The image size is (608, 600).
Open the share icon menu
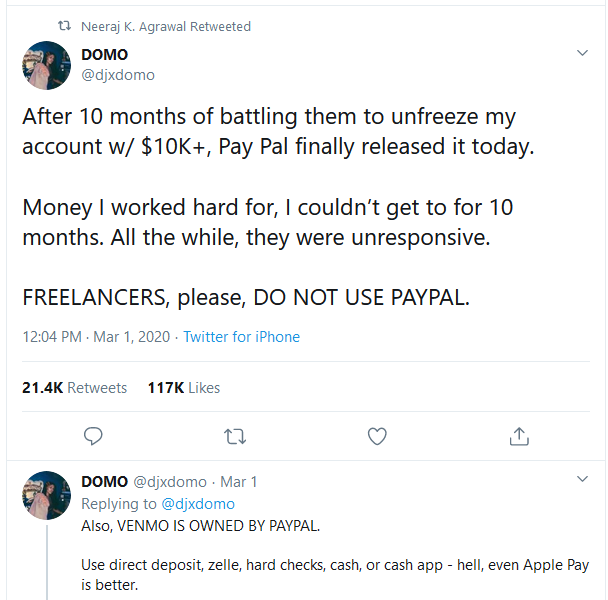point(519,436)
